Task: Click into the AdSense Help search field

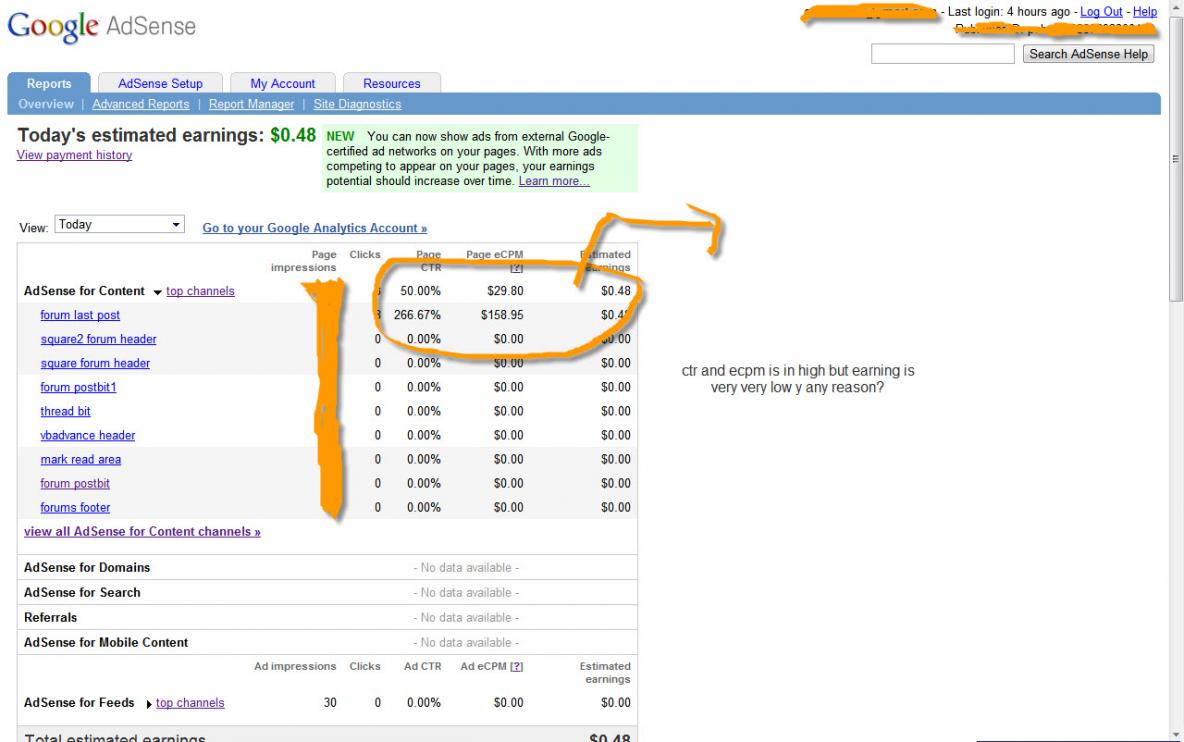Action: tap(942, 54)
